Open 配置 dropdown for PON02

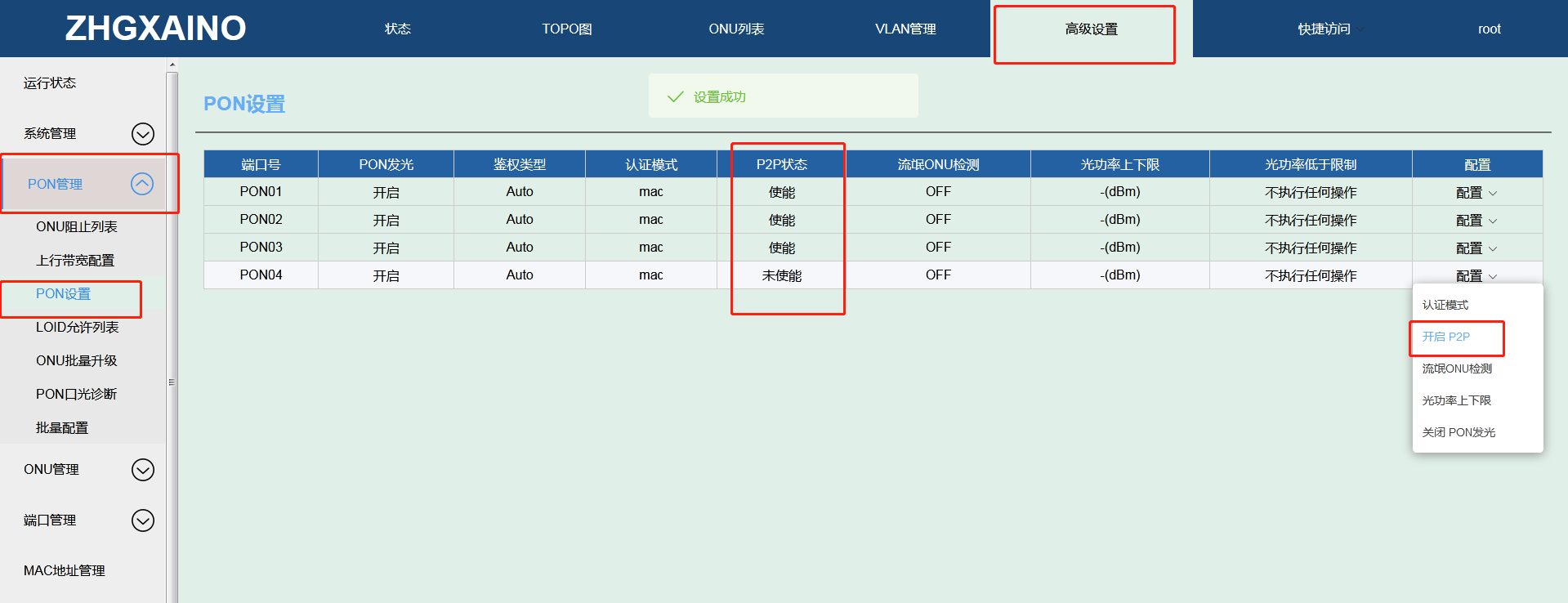click(1476, 221)
